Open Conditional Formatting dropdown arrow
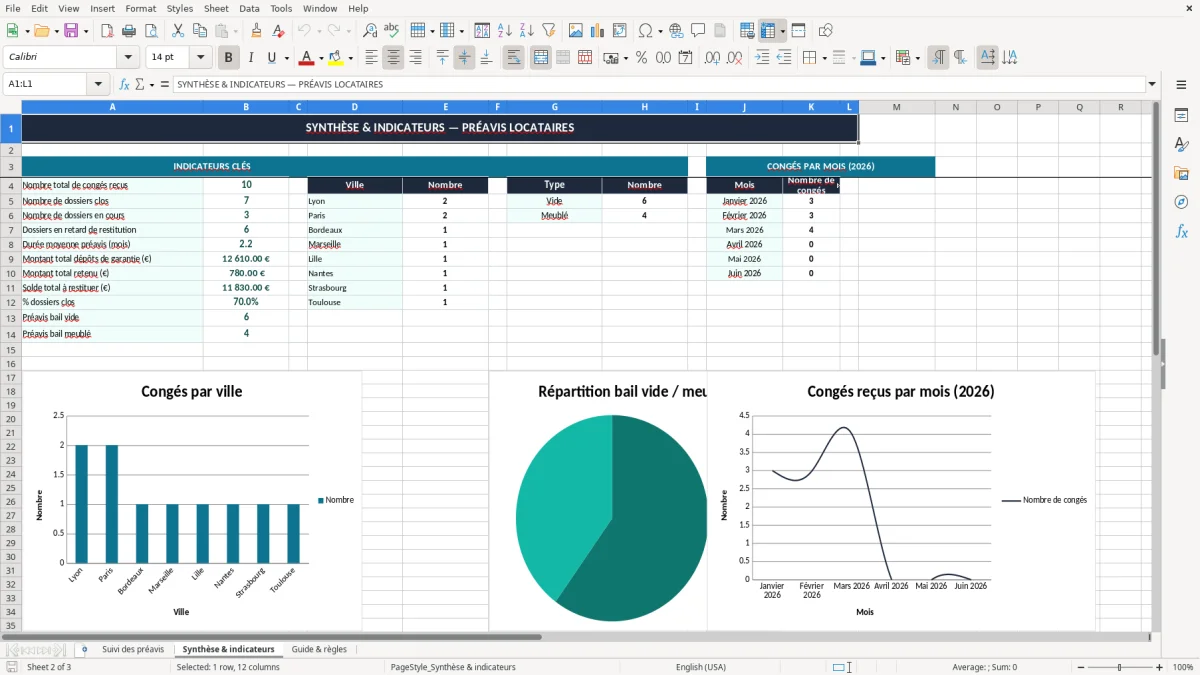Screen dimensions: 1200x675 pyautogui.click(x=917, y=58)
